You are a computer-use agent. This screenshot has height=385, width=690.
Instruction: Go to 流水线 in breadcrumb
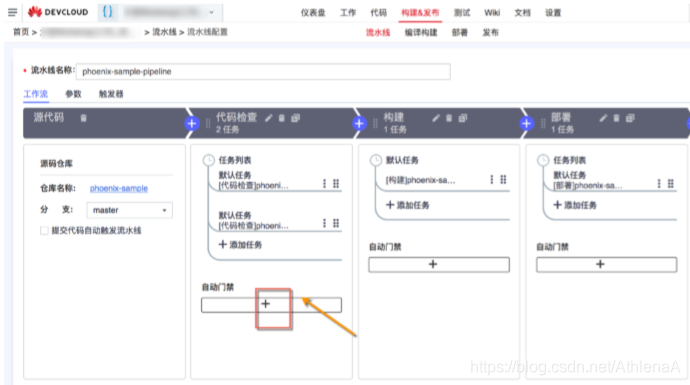point(164,32)
